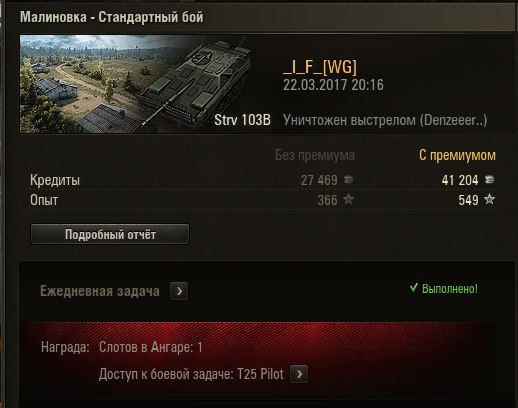Click the experience star next to 549

tap(489, 199)
